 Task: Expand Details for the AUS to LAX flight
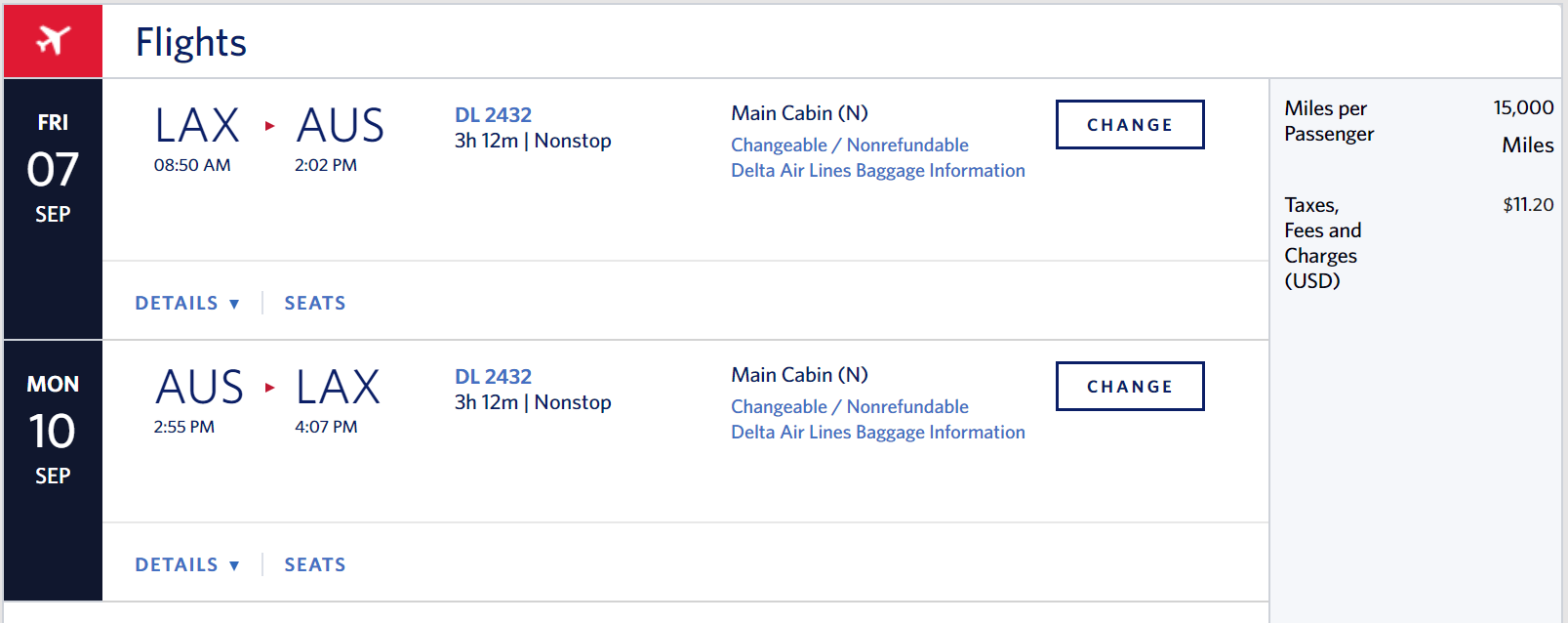tap(187, 564)
